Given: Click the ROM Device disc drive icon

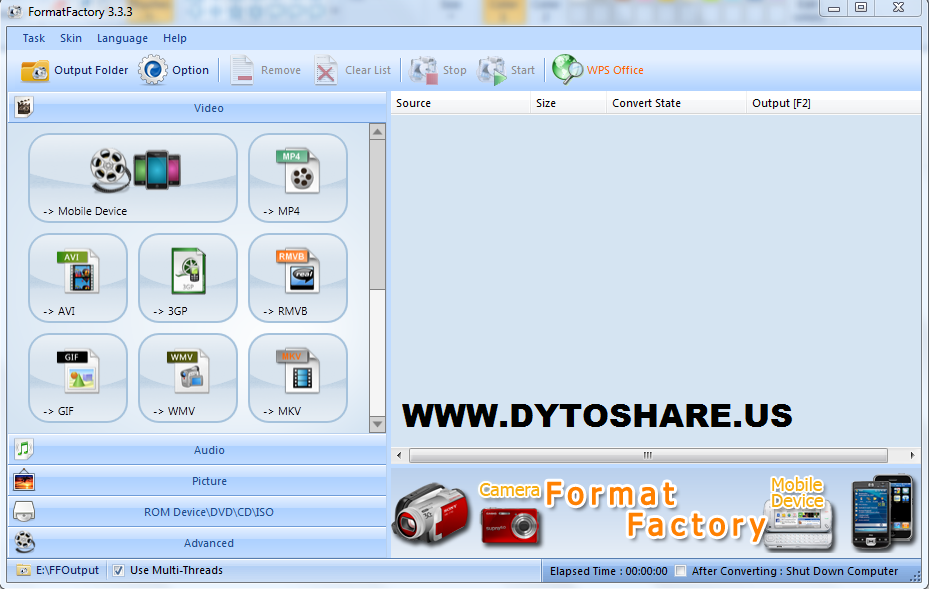Looking at the screenshot, I should tap(24, 511).
